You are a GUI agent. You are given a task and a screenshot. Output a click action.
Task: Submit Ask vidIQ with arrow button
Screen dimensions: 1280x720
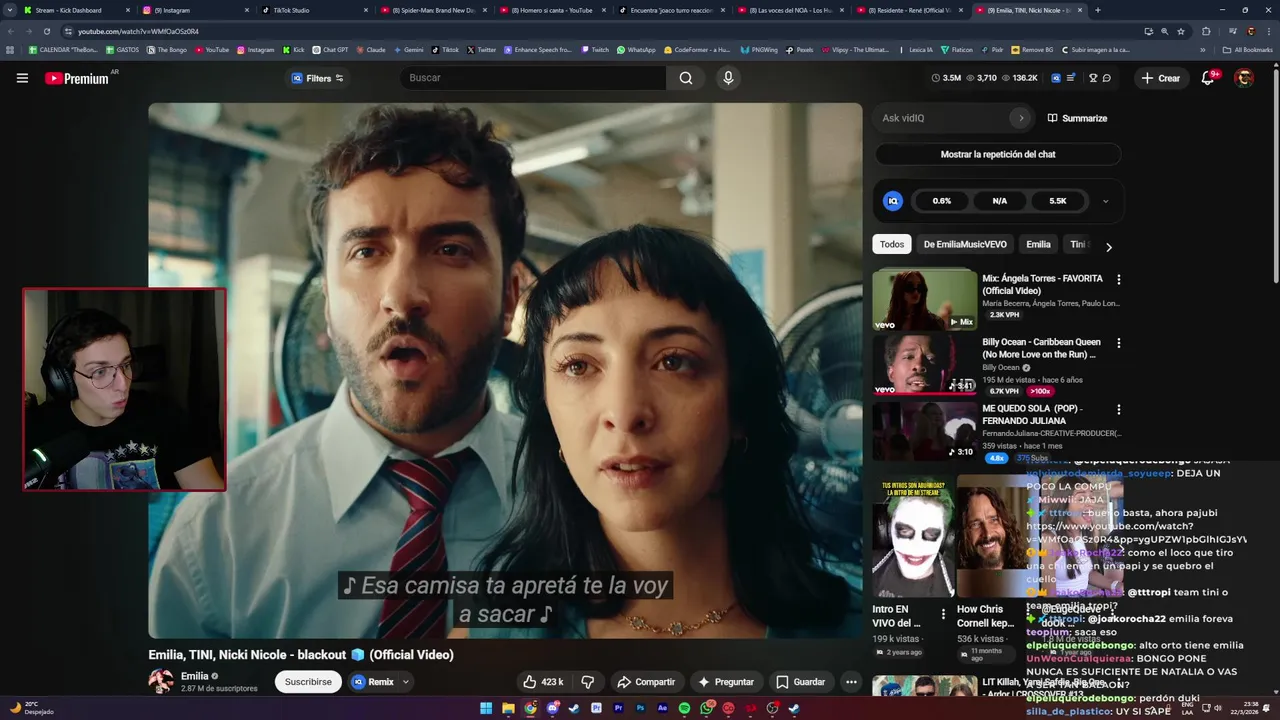1021,118
